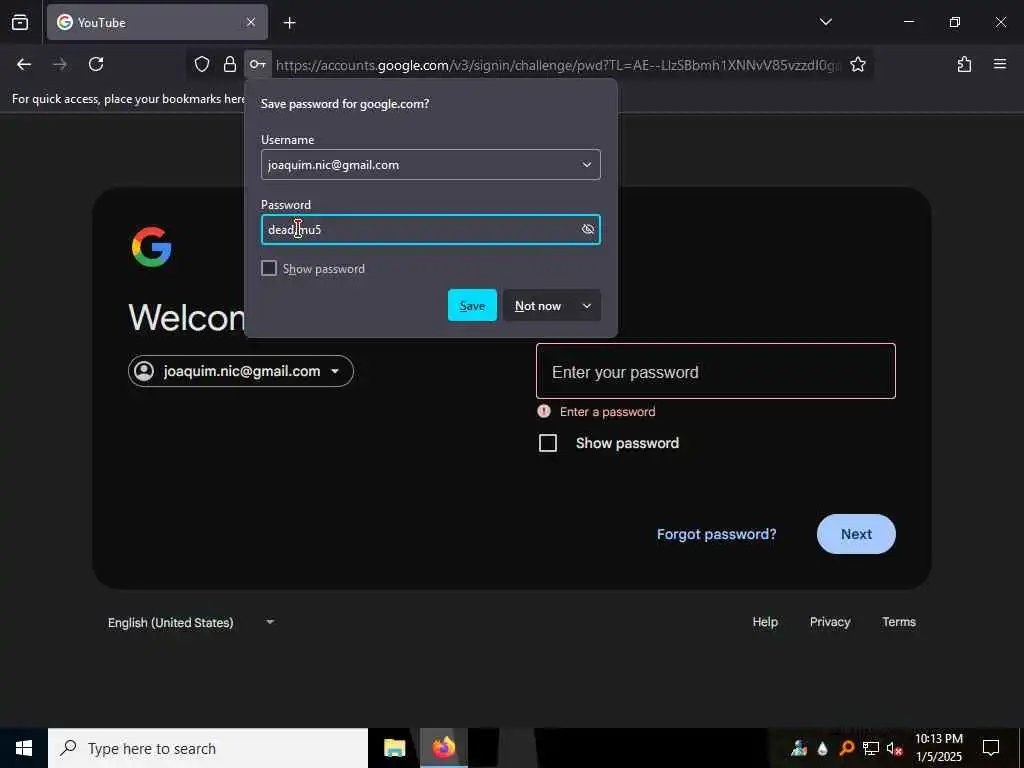Open File Explorer from taskbar
This screenshot has width=1024, height=768.
pos(394,748)
